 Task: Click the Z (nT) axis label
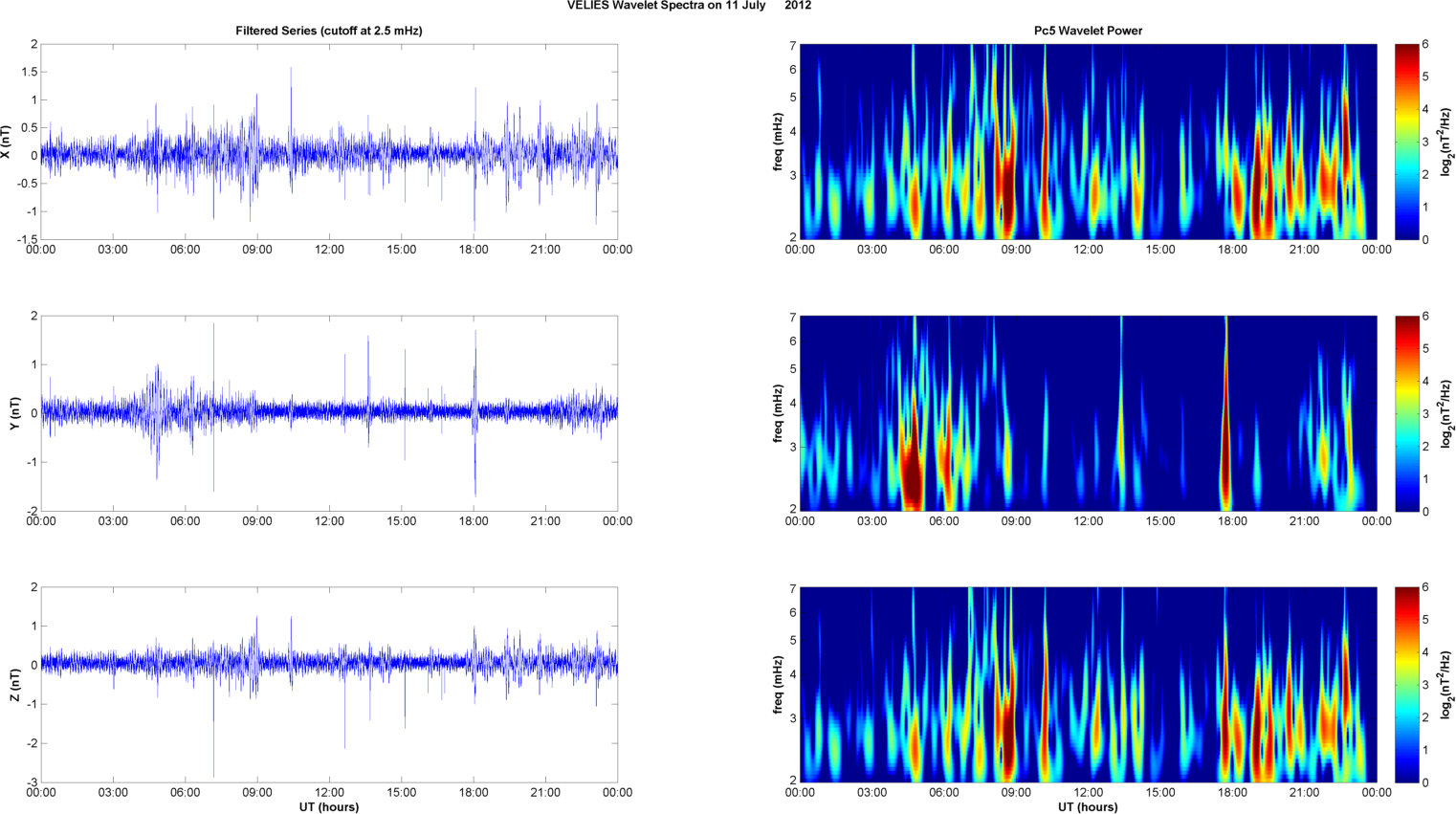pos(15,685)
